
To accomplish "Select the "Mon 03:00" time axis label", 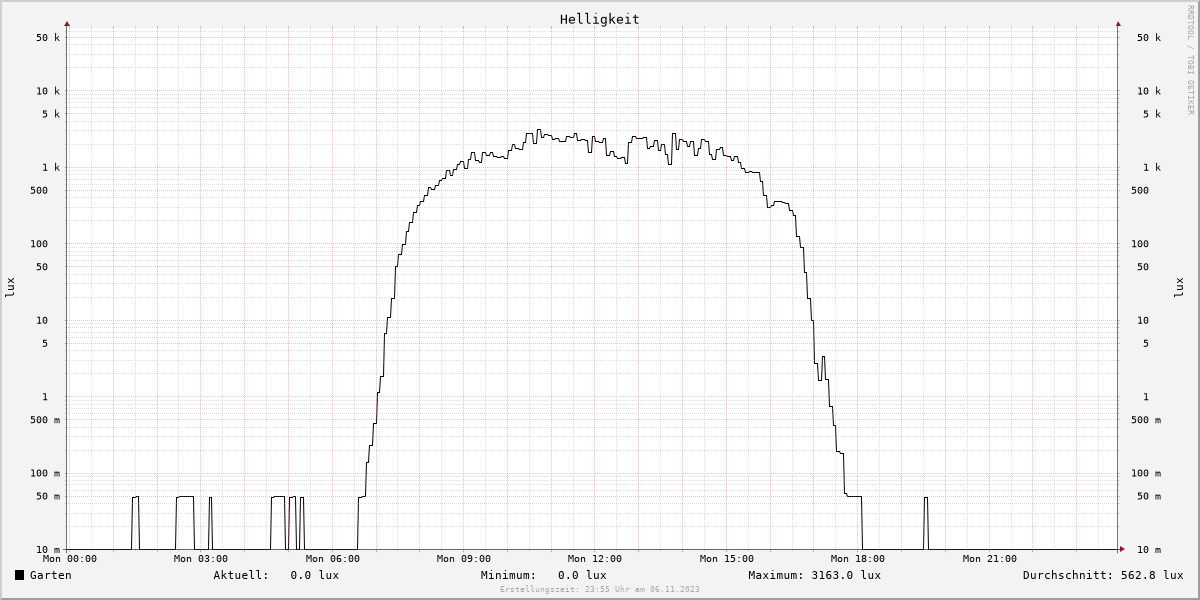I will [x=201, y=559].
